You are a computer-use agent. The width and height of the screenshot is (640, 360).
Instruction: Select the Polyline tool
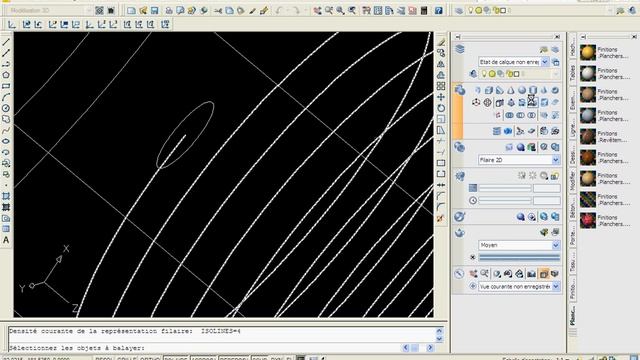[x=6, y=64]
